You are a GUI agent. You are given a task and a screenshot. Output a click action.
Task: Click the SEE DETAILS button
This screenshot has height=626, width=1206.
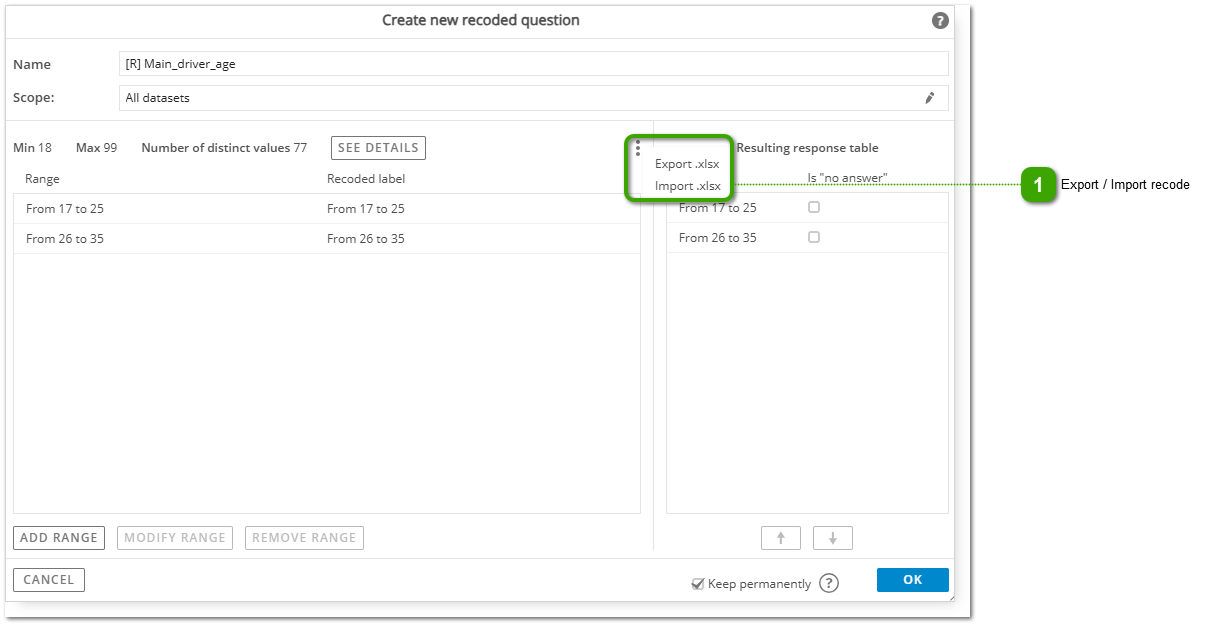pyautogui.click(x=378, y=148)
